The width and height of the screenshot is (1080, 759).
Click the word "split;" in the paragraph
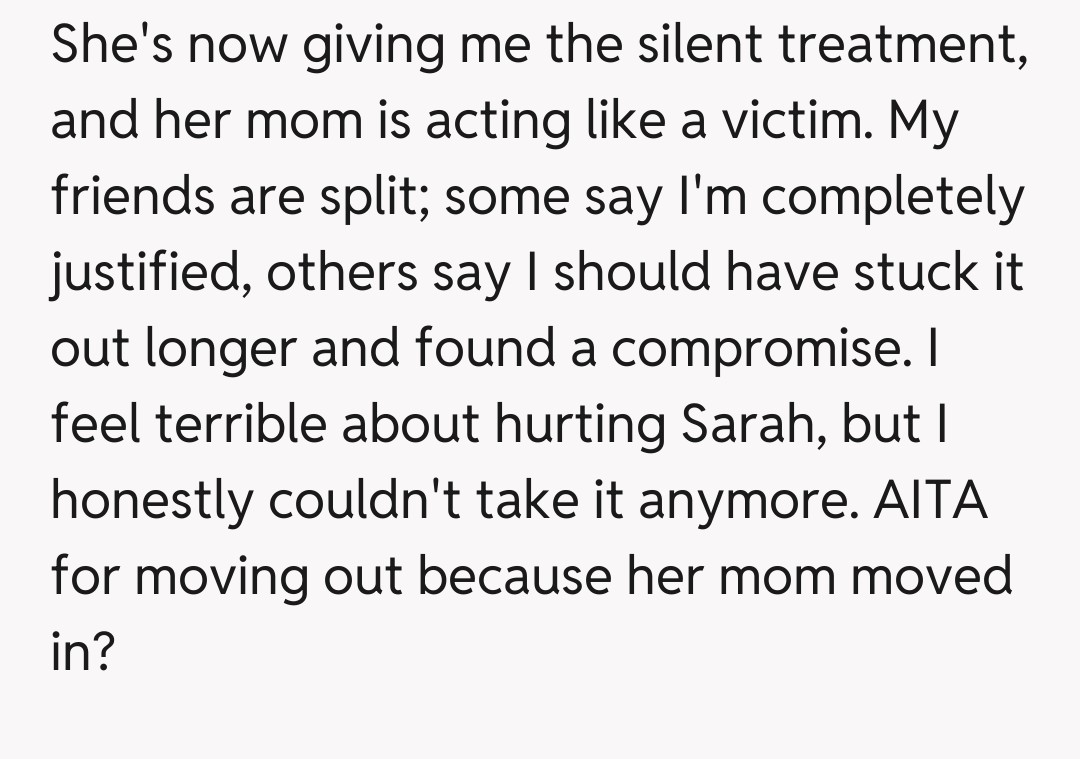(368, 200)
